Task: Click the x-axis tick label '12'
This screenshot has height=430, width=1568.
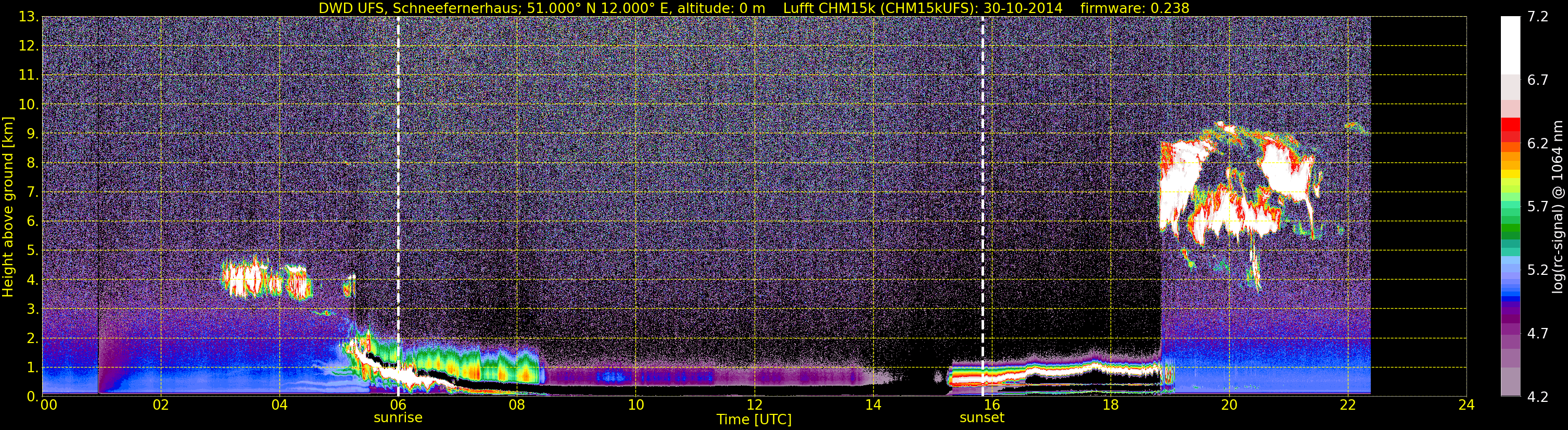Action: pyautogui.click(x=754, y=405)
